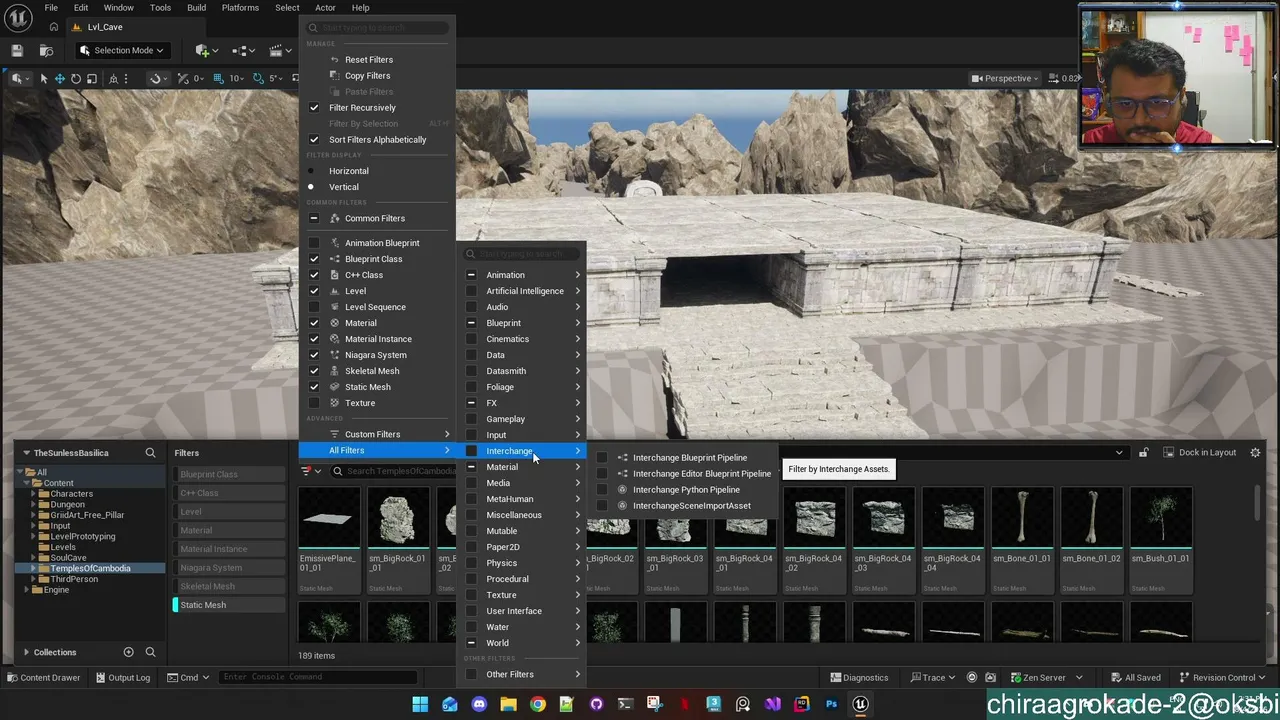Viewport: 1280px width, 720px height.
Task: Click the Browse content icon beside Save
Action: tap(46, 50)
